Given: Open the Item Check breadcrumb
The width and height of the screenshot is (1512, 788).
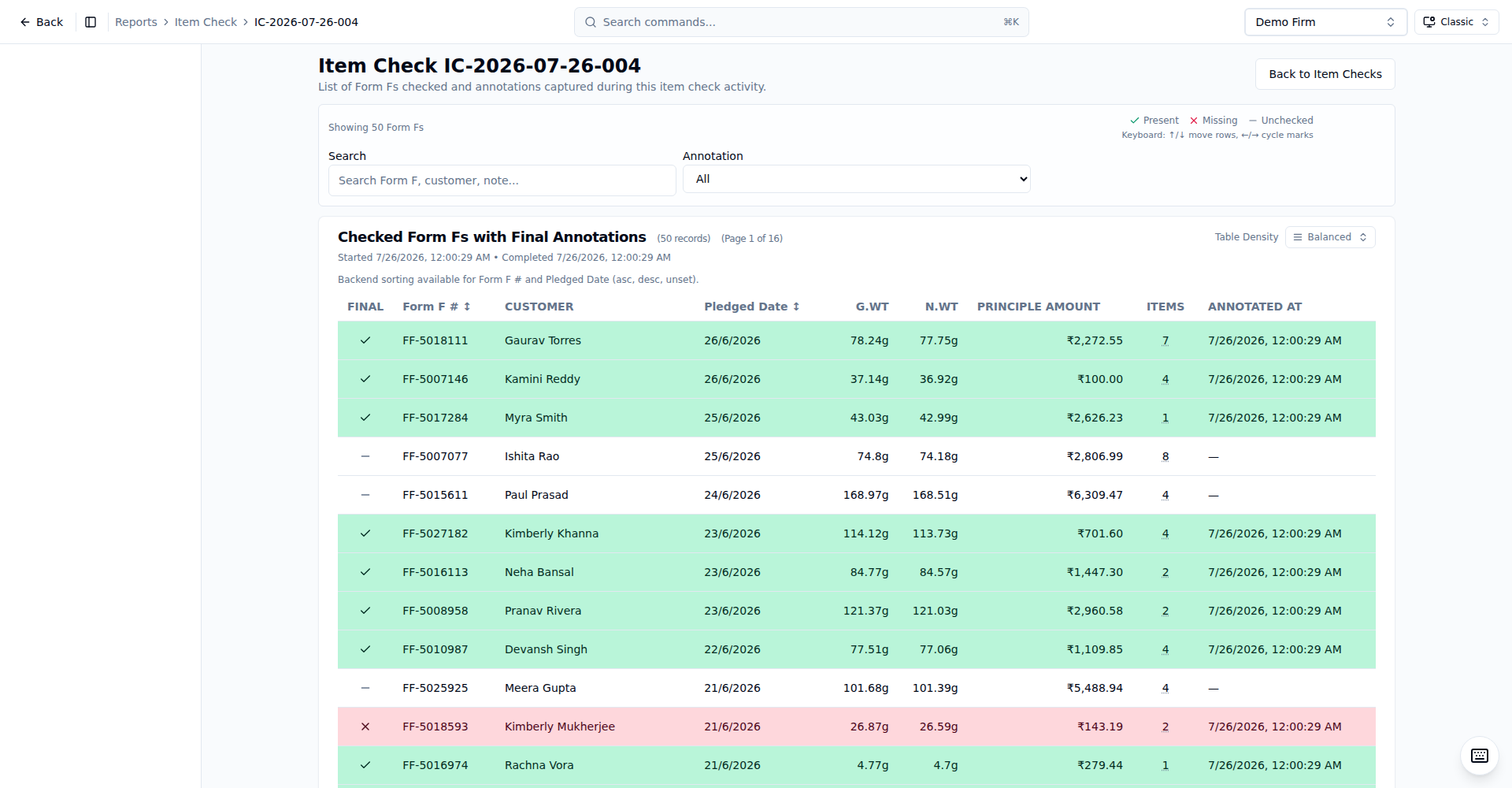Looking at the screenshot, I should click(x=206, y=22).
